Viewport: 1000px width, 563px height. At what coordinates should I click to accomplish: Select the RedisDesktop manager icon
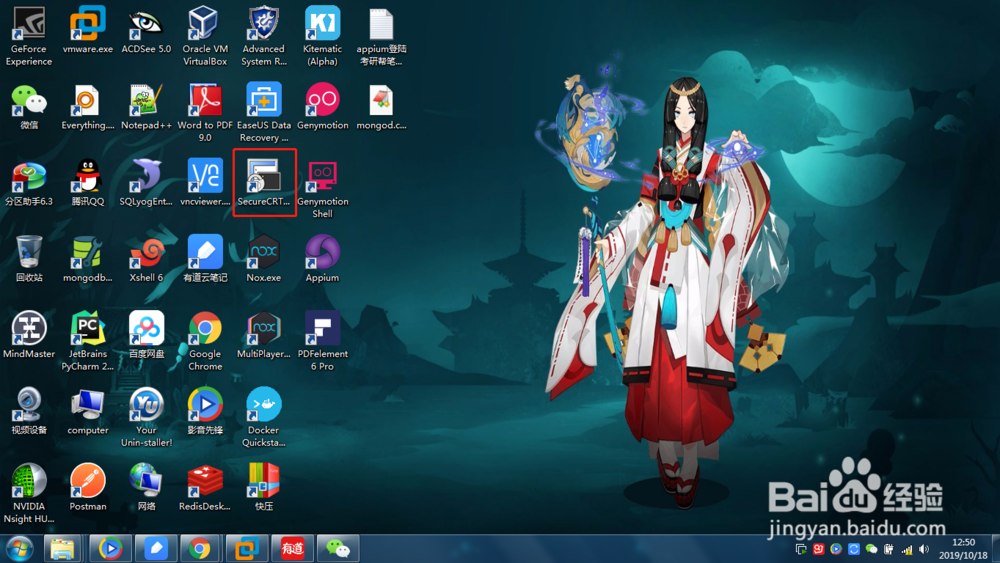205,487
